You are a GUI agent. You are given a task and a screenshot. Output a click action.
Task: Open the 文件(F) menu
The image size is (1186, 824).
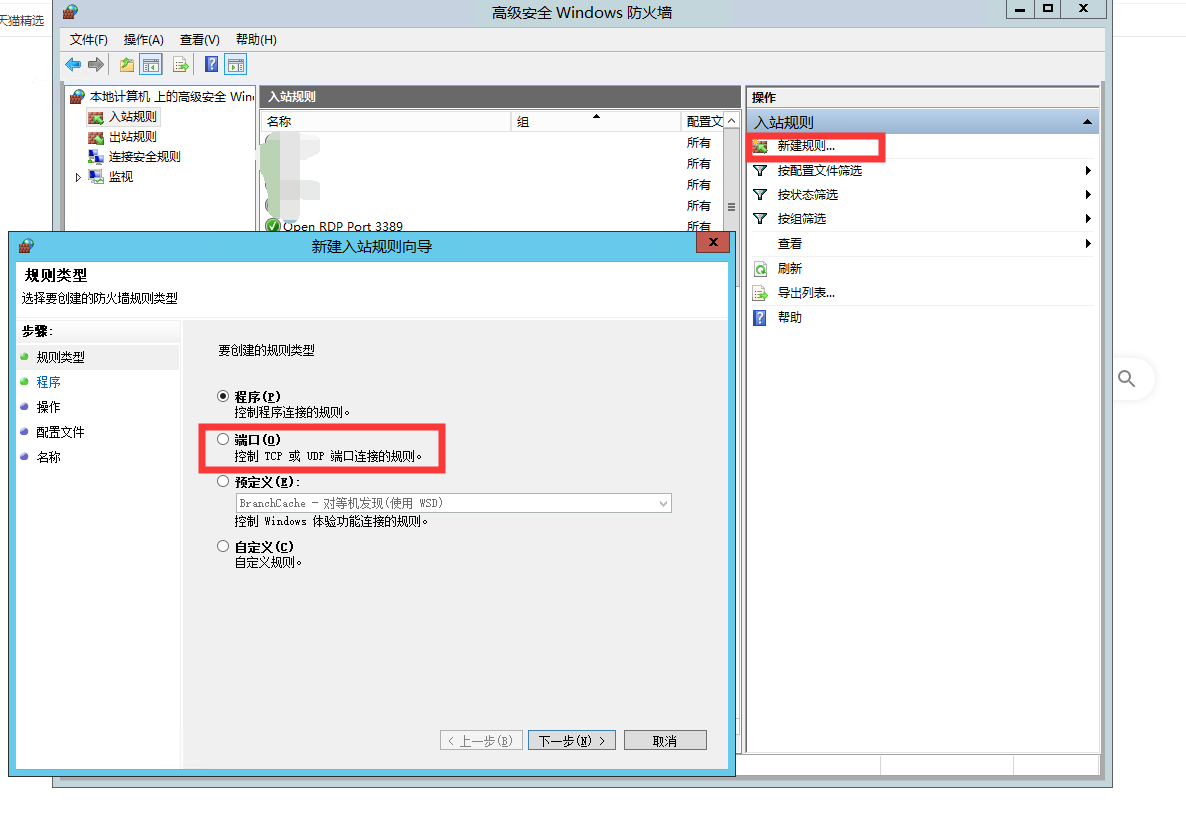click(88, 39)
